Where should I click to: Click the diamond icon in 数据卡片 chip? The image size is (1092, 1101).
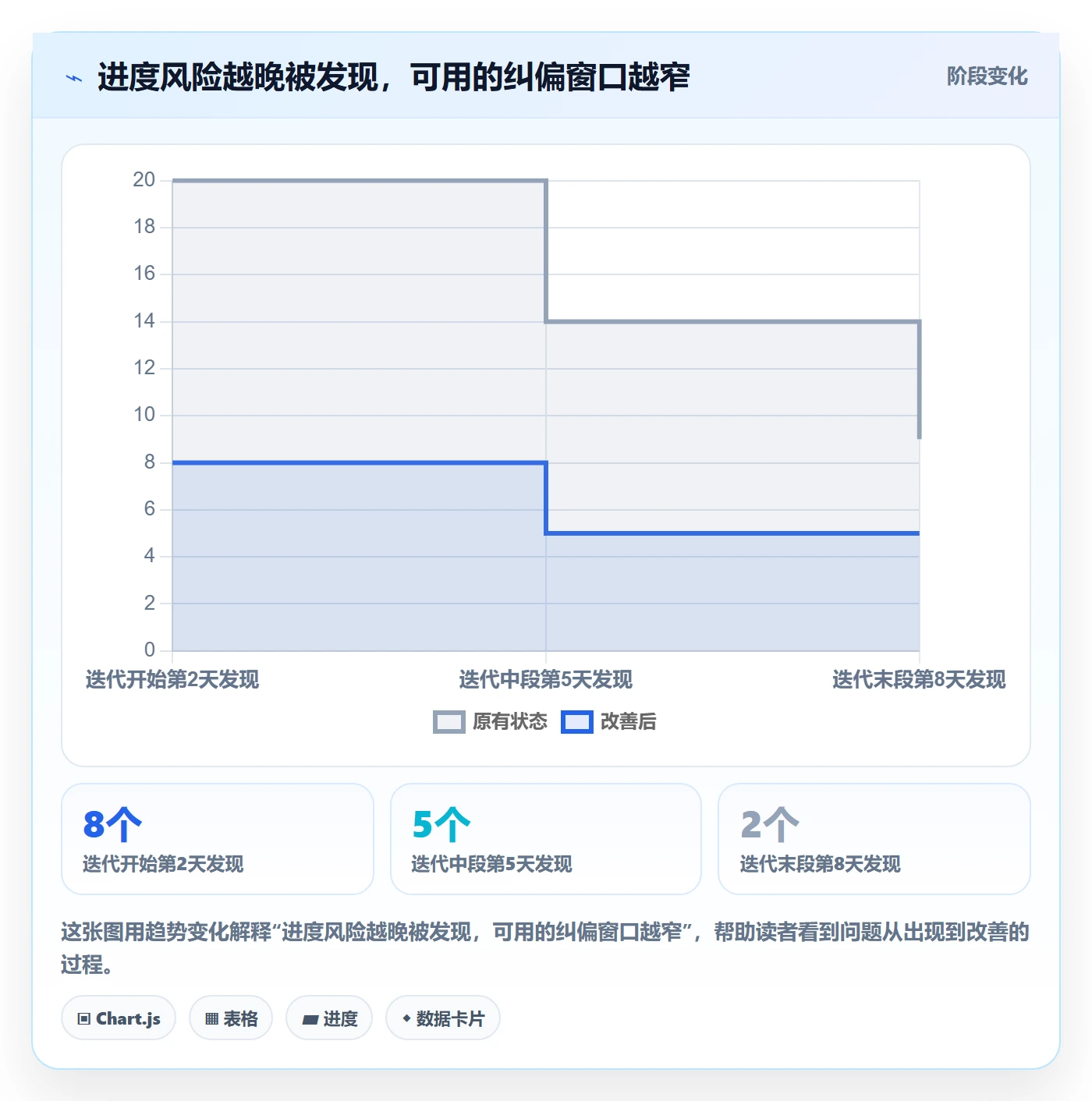pos(406,1018)
